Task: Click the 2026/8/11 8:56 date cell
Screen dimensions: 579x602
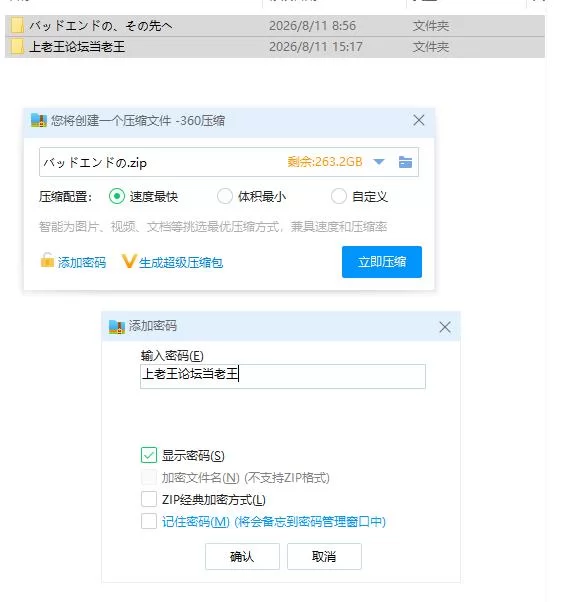Action: pos(312,26)
